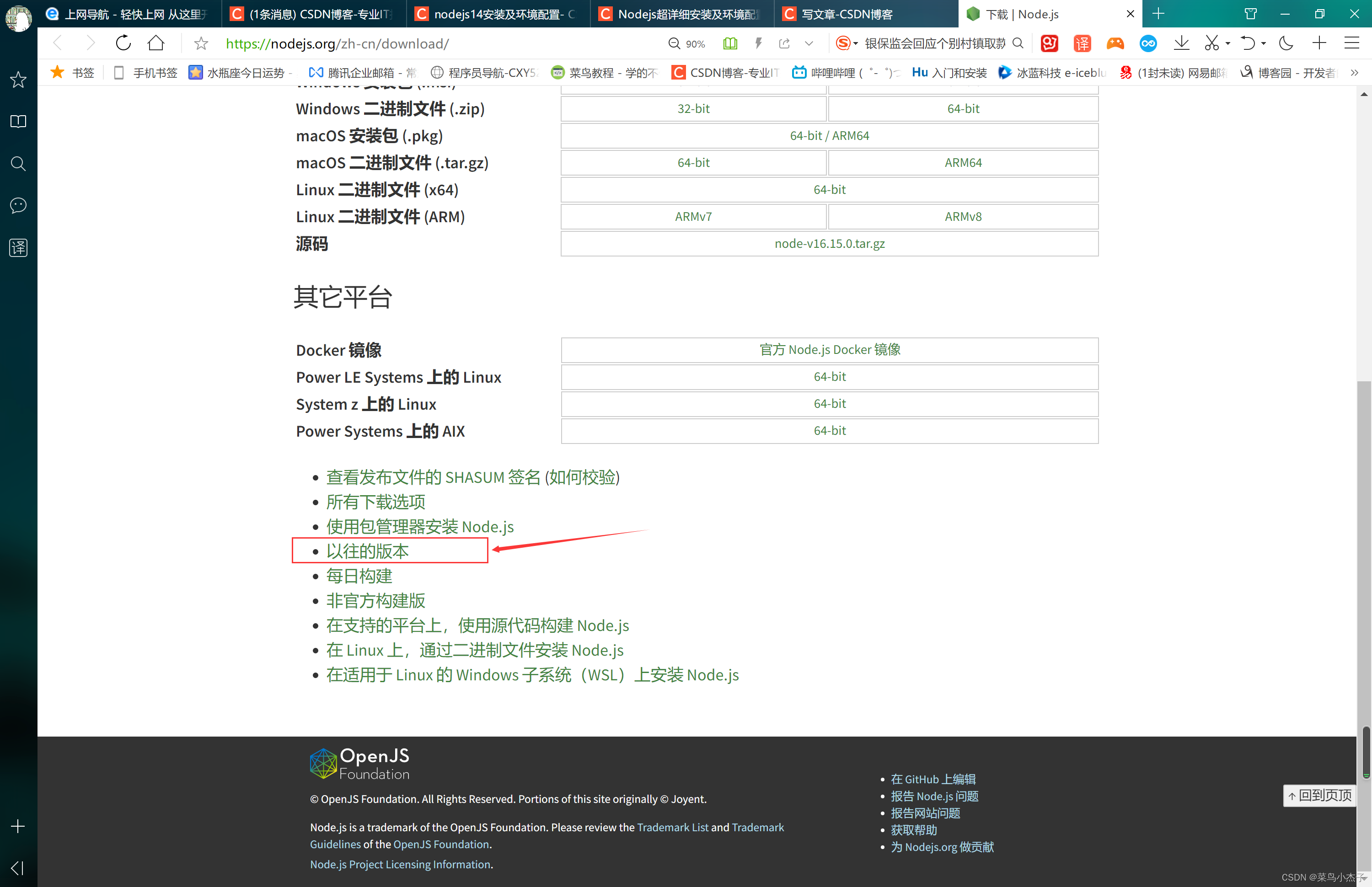Open the browser hamburger menu
Image resolution: width=1372 pixels, height=887 pixels.
pyautogui.click(x=1352, y=43)
